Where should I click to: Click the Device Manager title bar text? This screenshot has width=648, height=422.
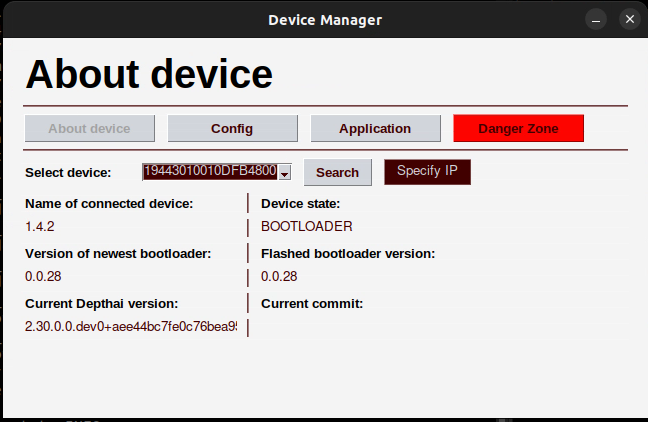coord(324,19)
